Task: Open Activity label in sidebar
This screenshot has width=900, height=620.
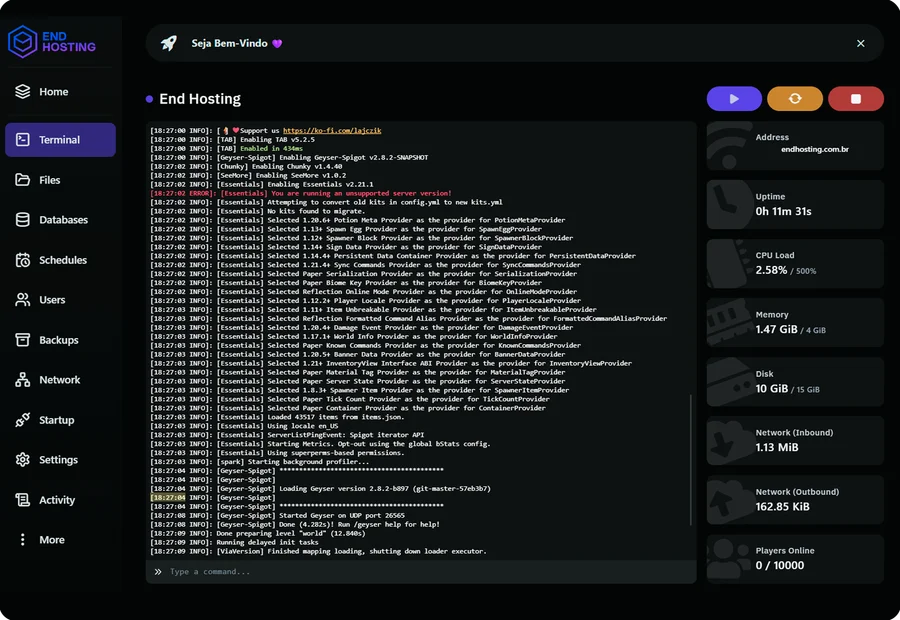Action: coord(57,500)
